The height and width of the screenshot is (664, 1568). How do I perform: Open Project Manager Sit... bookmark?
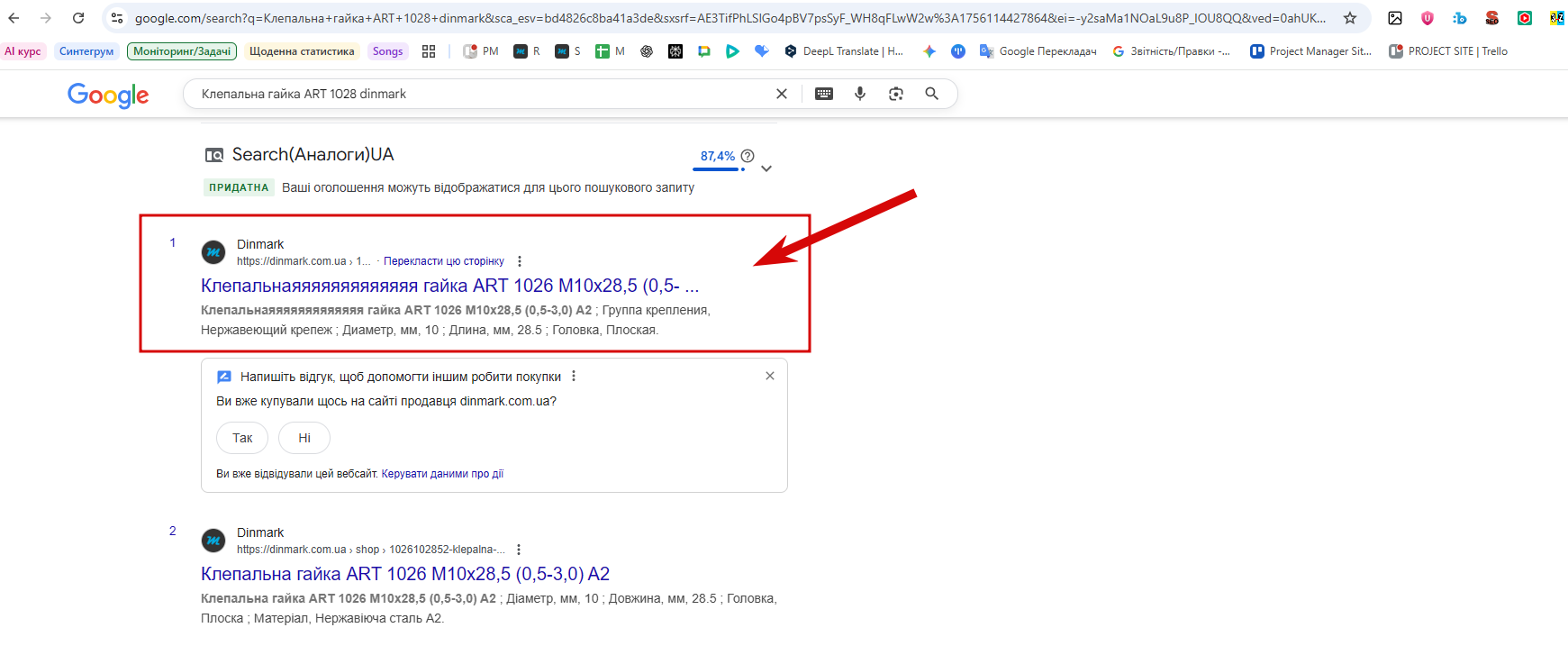(x=1311, y=51)
